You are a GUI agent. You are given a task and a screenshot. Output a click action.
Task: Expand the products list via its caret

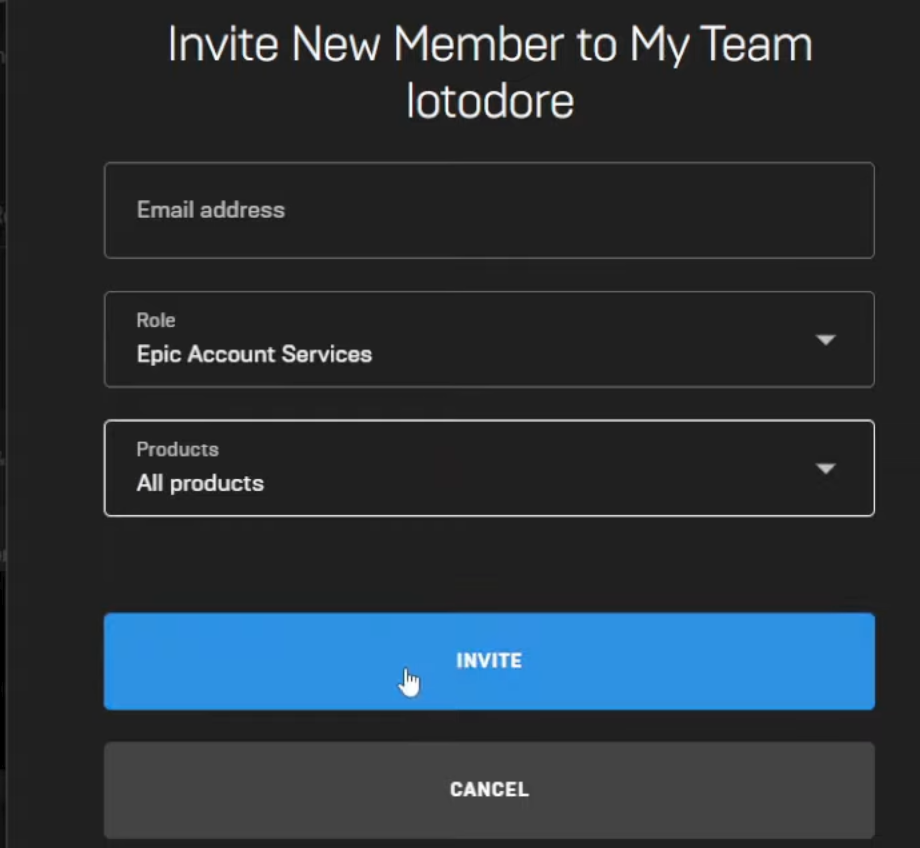point(825,469)
